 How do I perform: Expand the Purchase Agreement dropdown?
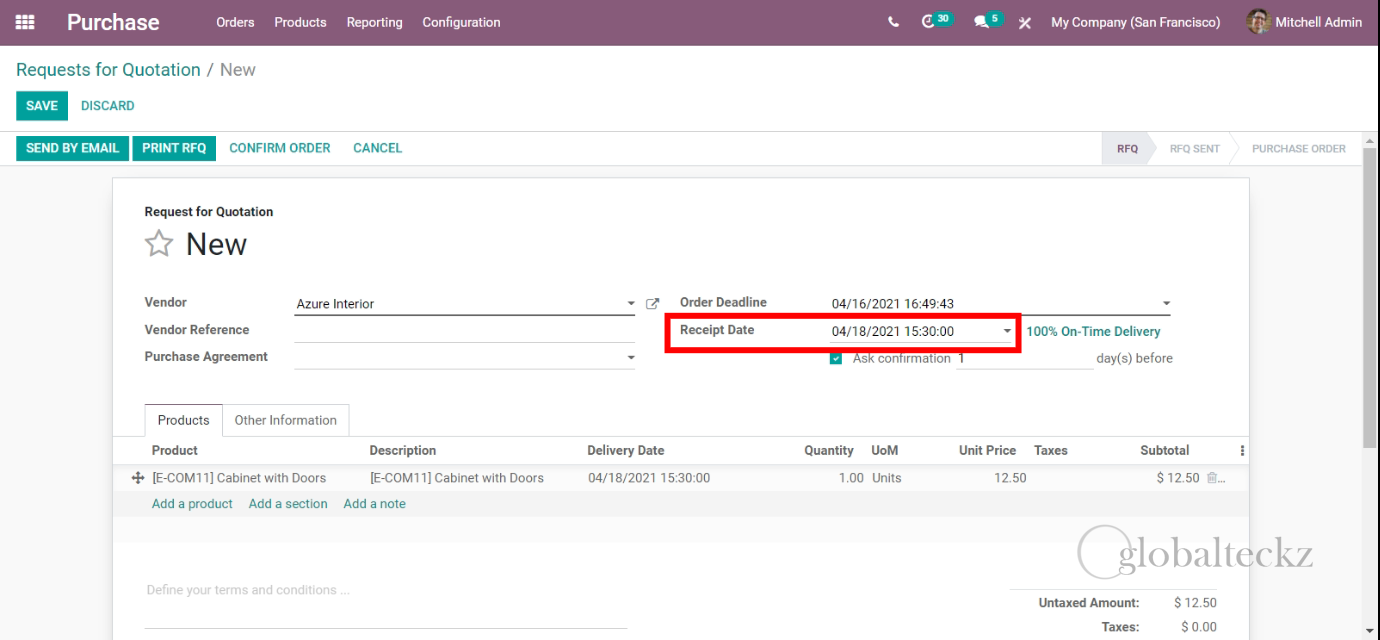tap(631, 358)
